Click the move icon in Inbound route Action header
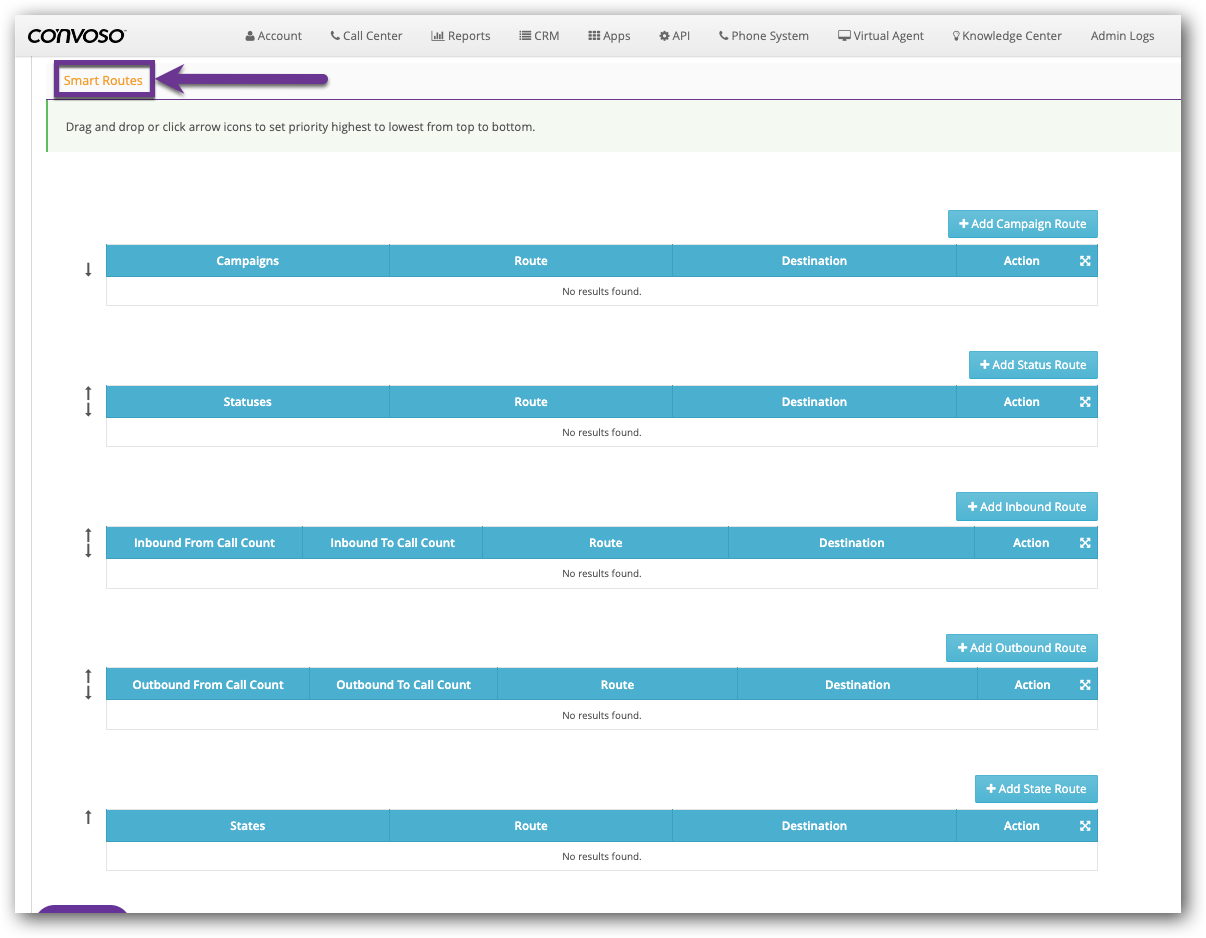Viewport: 1206px width, 938px height. [1085, 542]
